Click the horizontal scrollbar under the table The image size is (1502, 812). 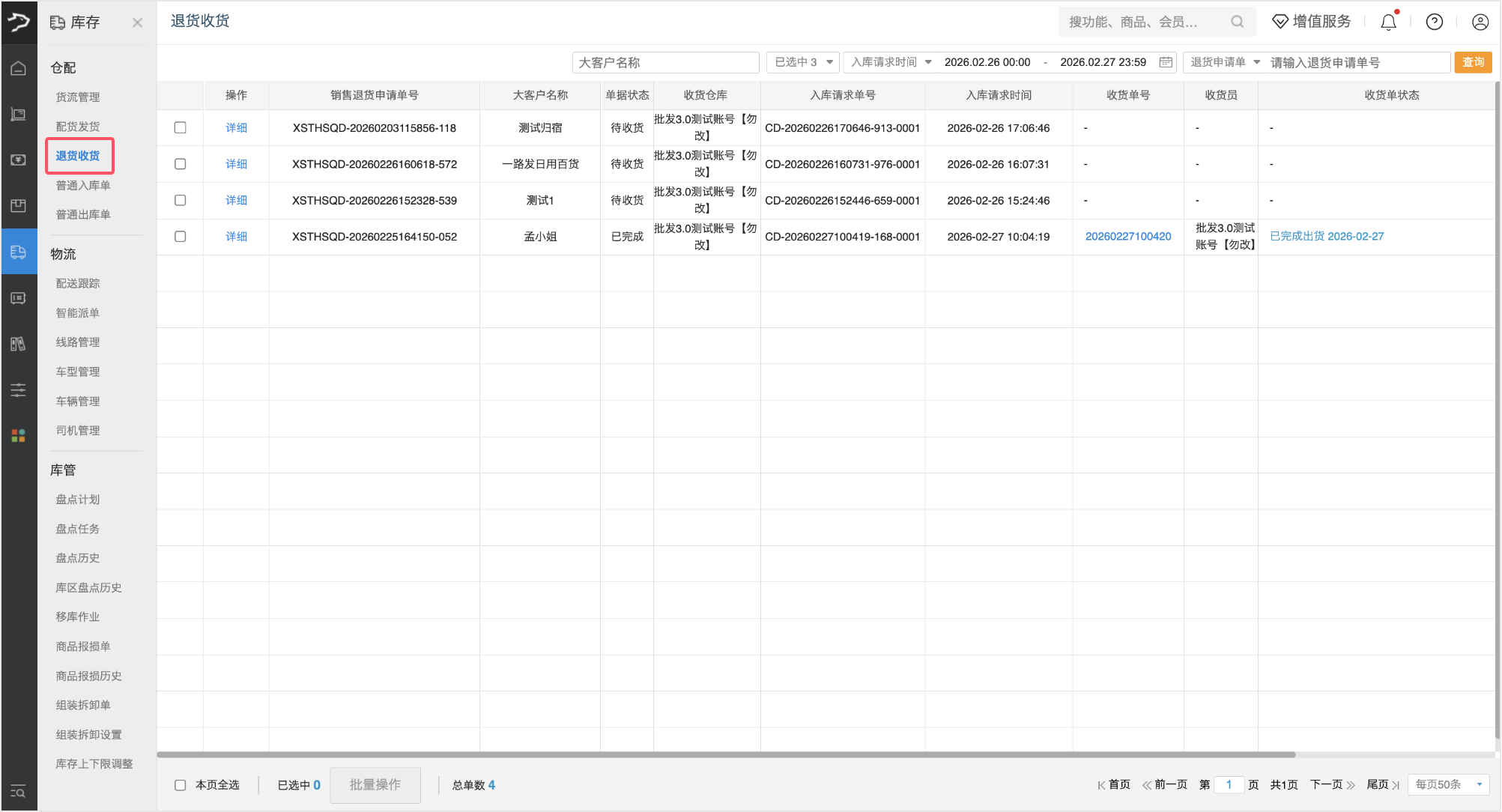pos(725,754)
